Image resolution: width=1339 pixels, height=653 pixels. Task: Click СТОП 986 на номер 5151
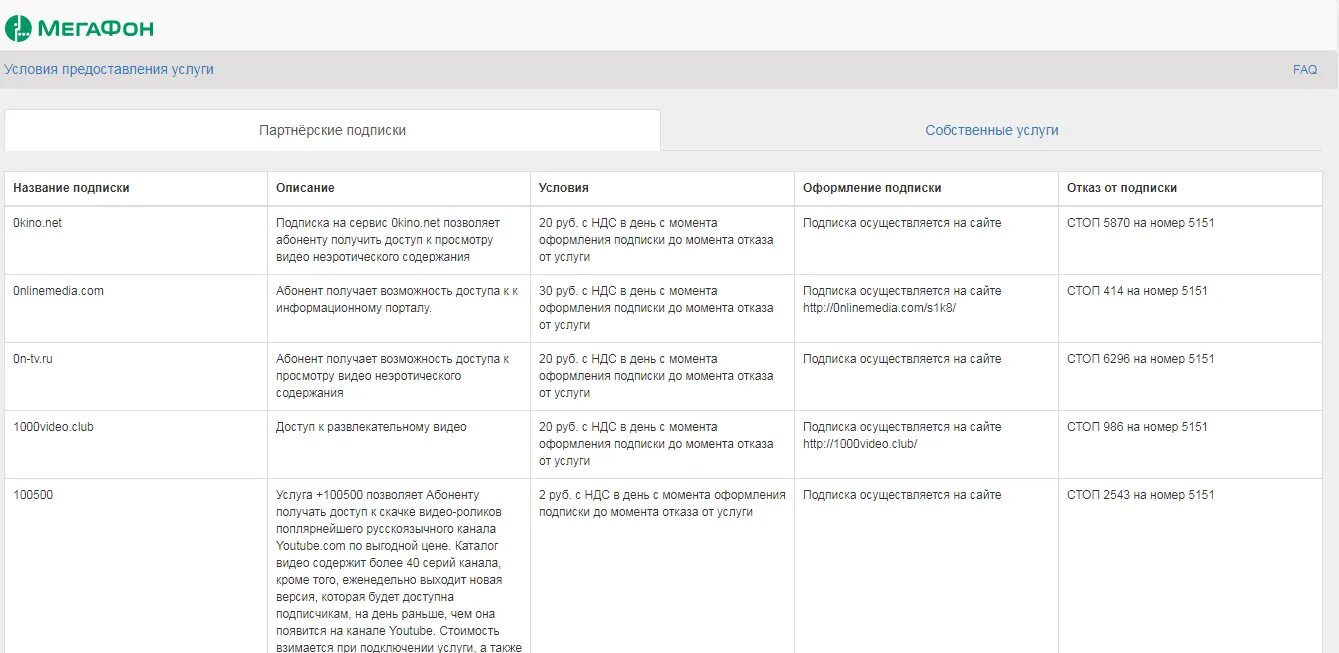(x=1137, y=427)
